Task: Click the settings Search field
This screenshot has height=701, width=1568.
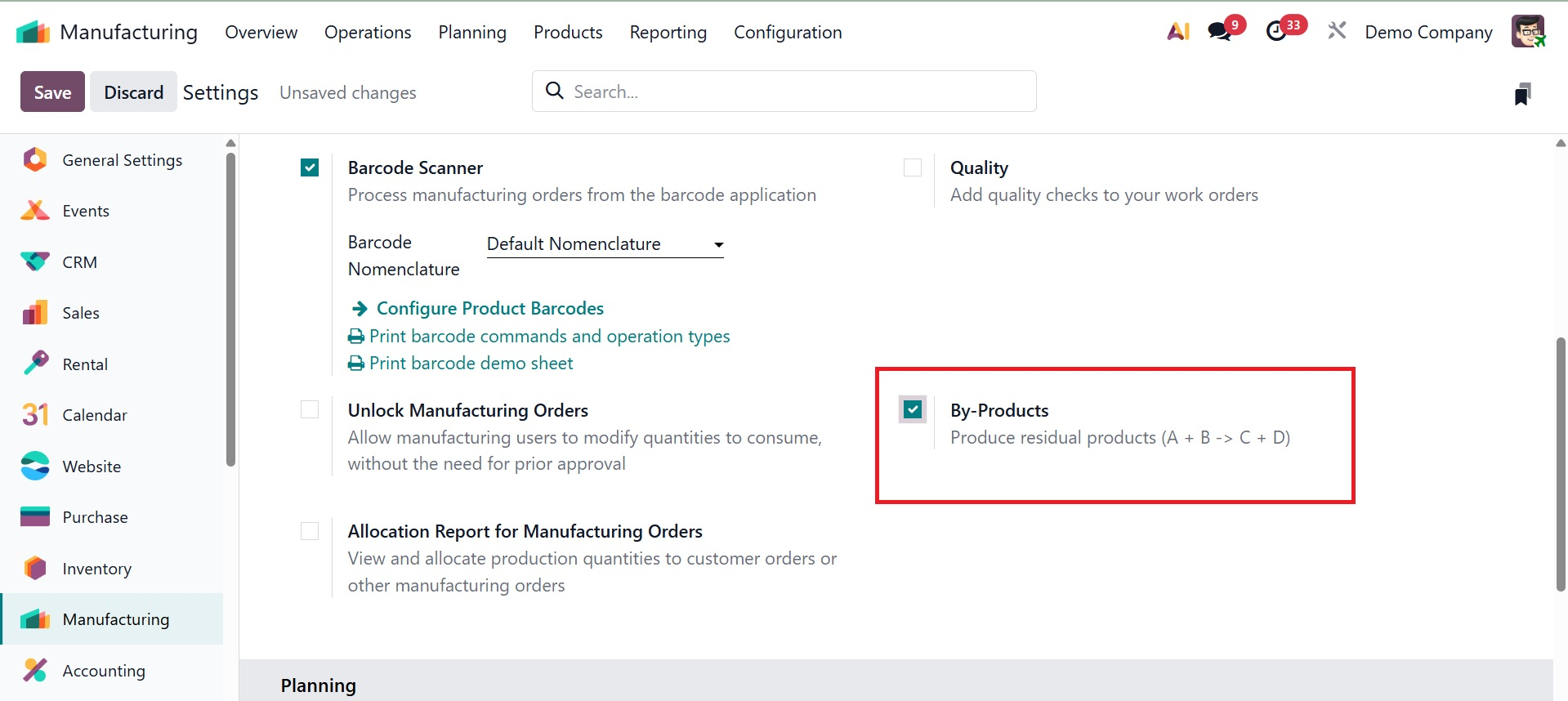Action: point(784,92)
